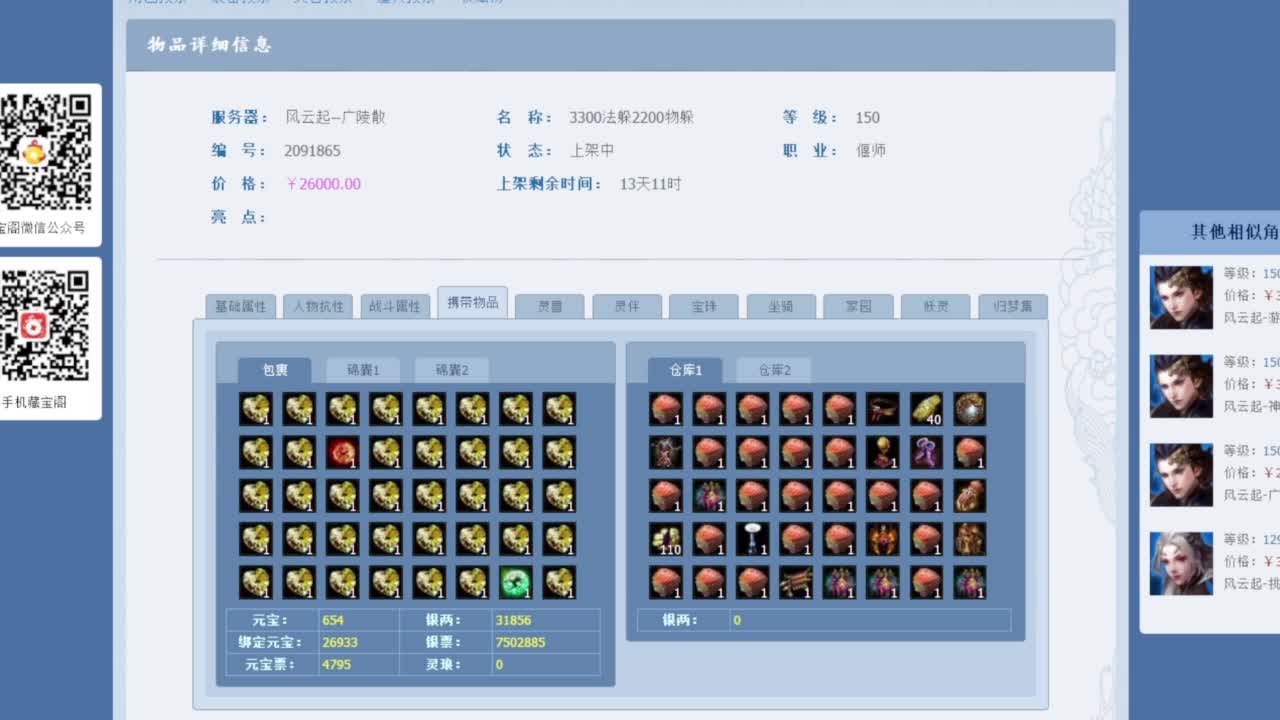The image size is (1280, 720).
Task: Open the 家园 tab
Action: pos(858,306)
